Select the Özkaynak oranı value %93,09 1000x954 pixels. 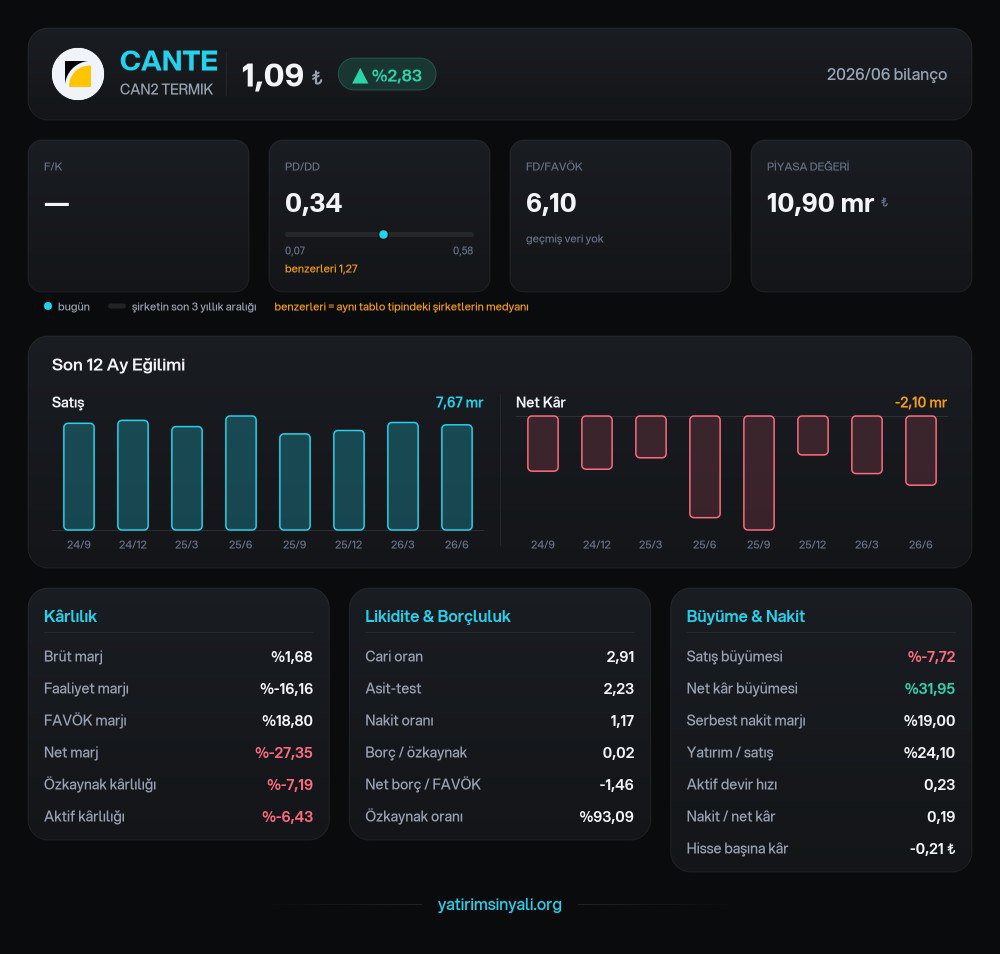(x=607, y=816)
